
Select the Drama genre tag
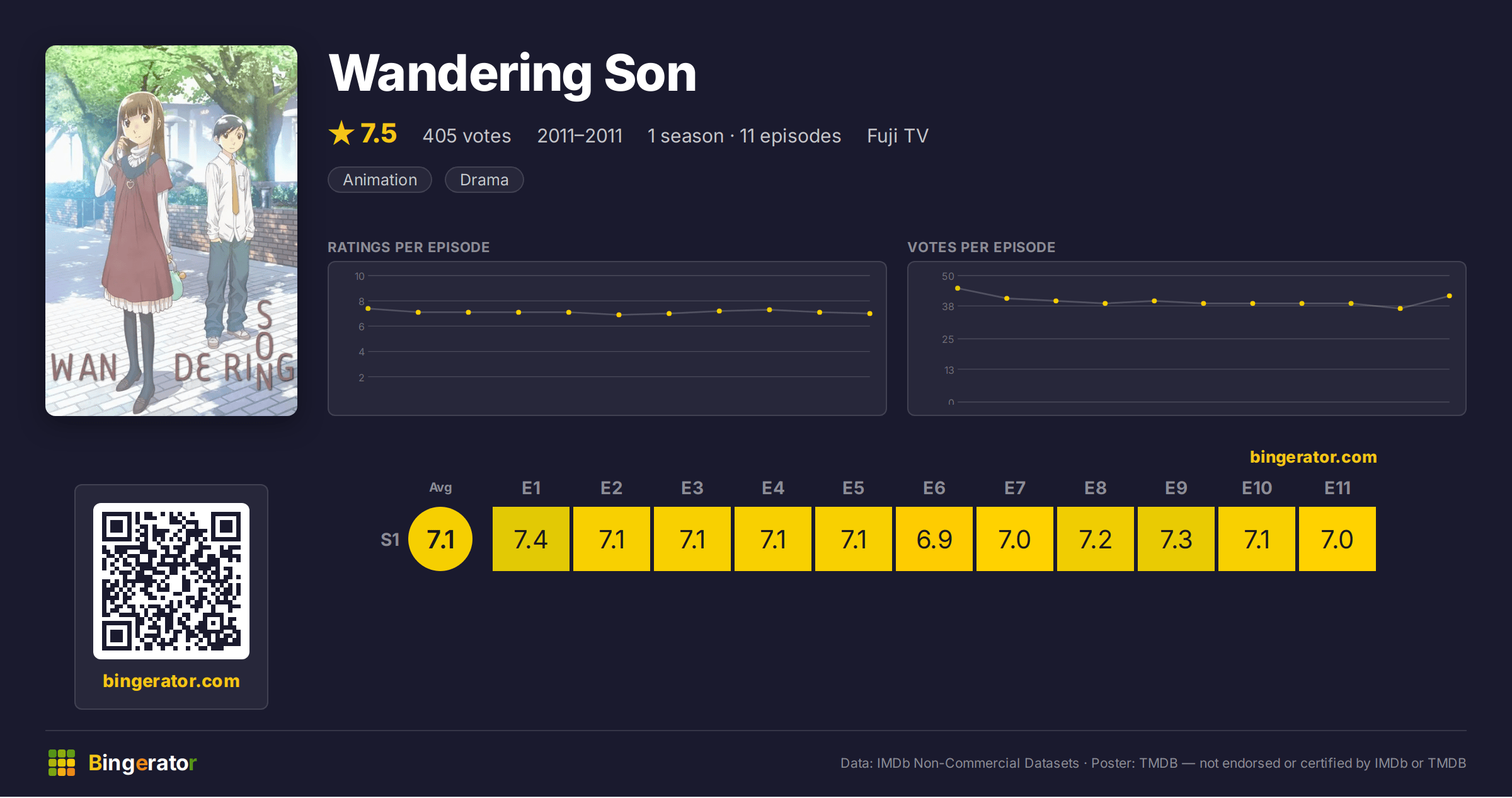484,180
